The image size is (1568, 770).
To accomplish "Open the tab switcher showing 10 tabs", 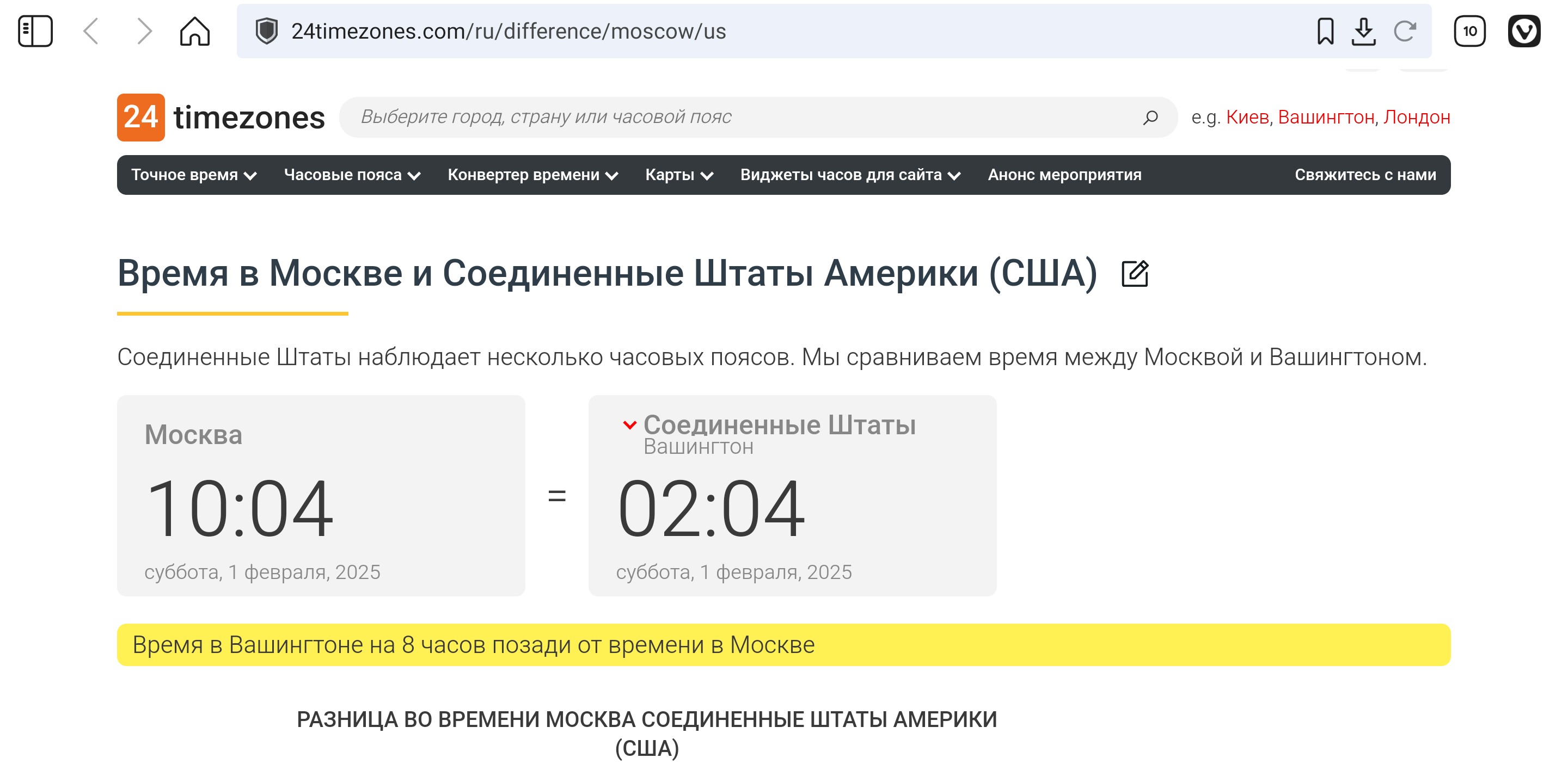I will coord(1469,31).
